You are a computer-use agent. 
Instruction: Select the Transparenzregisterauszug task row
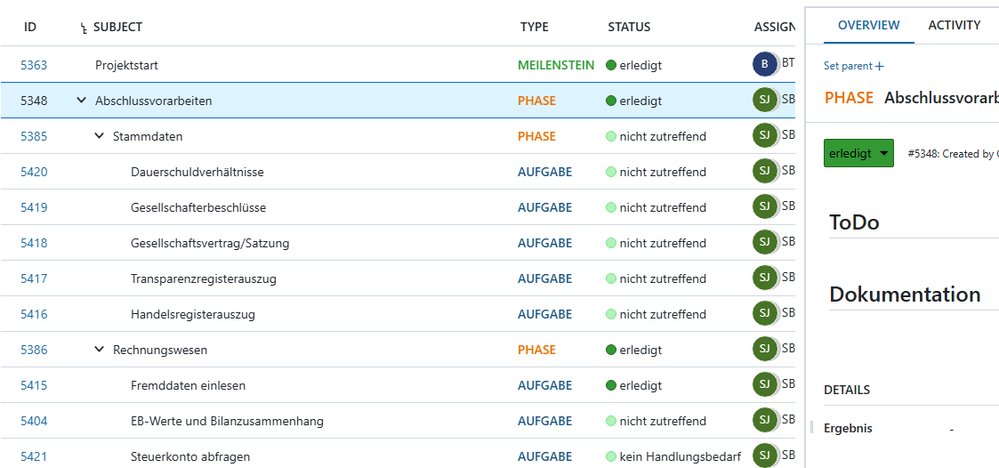[x=398, y=279]
